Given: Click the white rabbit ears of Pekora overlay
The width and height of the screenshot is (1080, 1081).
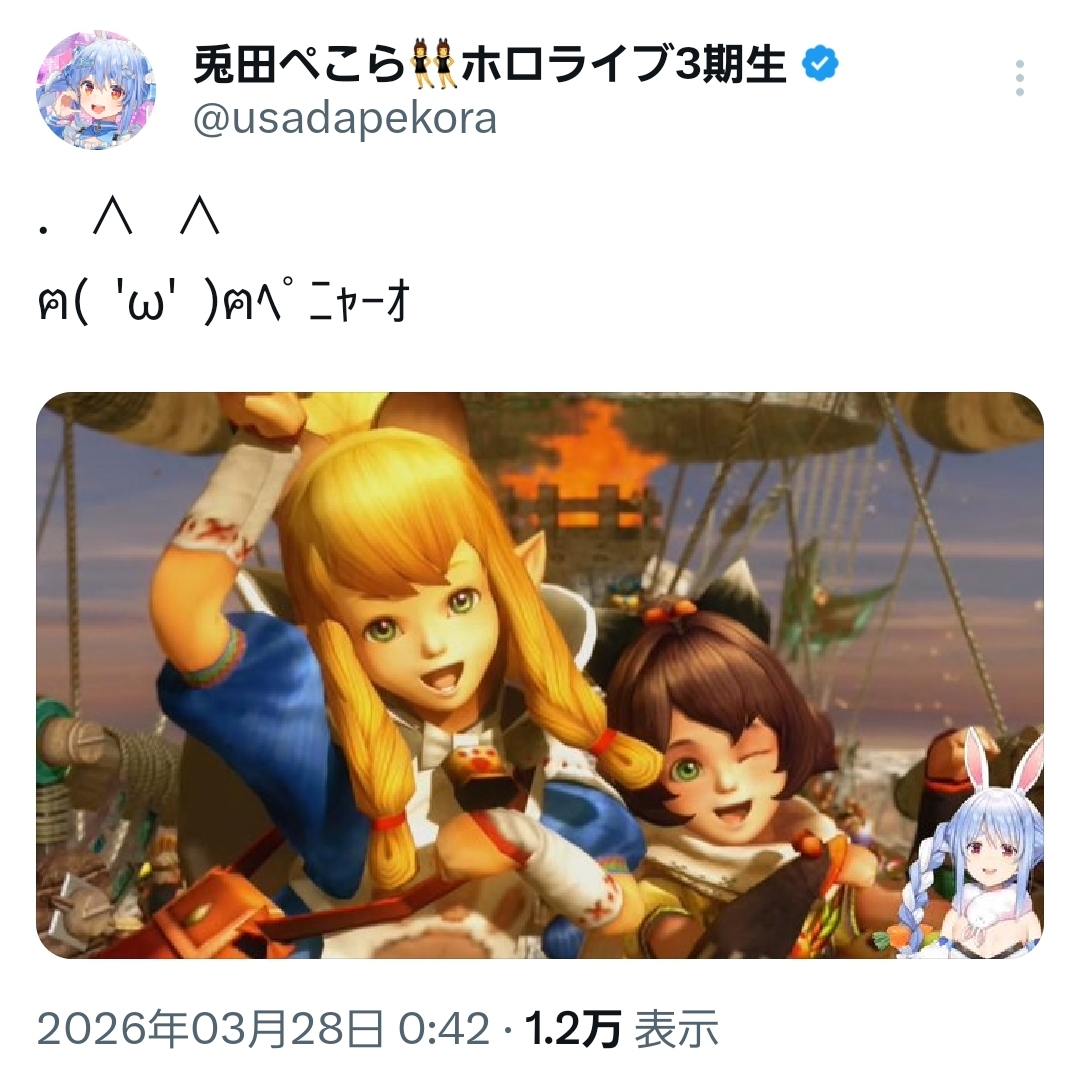Looking at the screenshot, I should click(999, 763).
